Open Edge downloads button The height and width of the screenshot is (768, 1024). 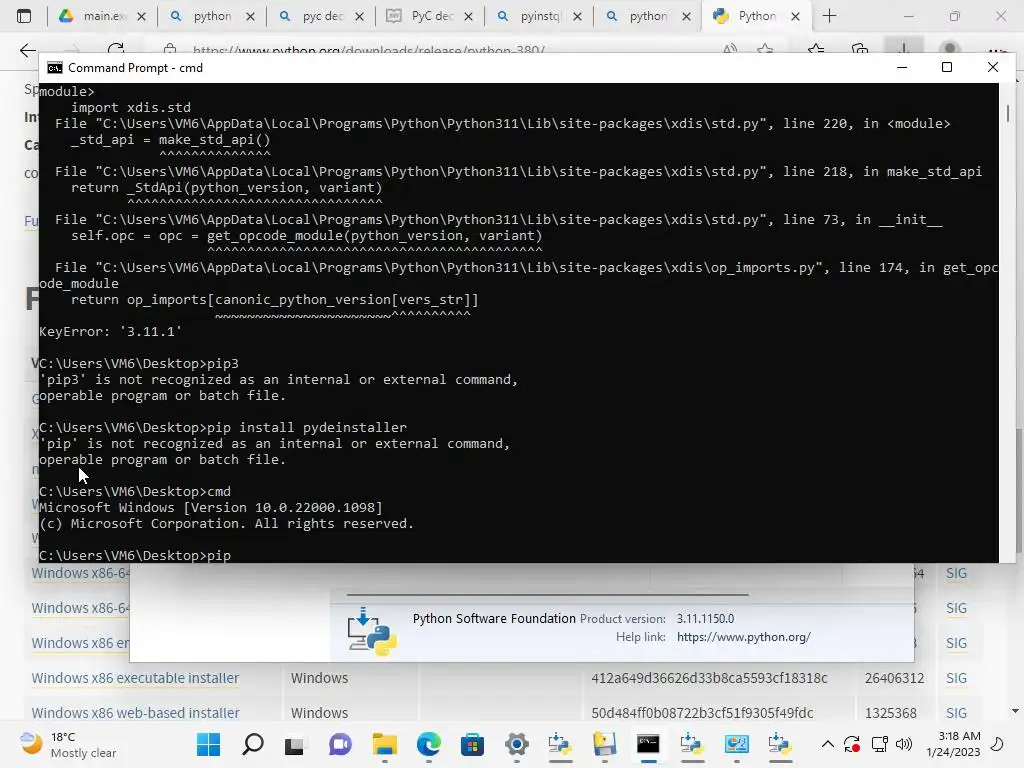click(904, 48)
